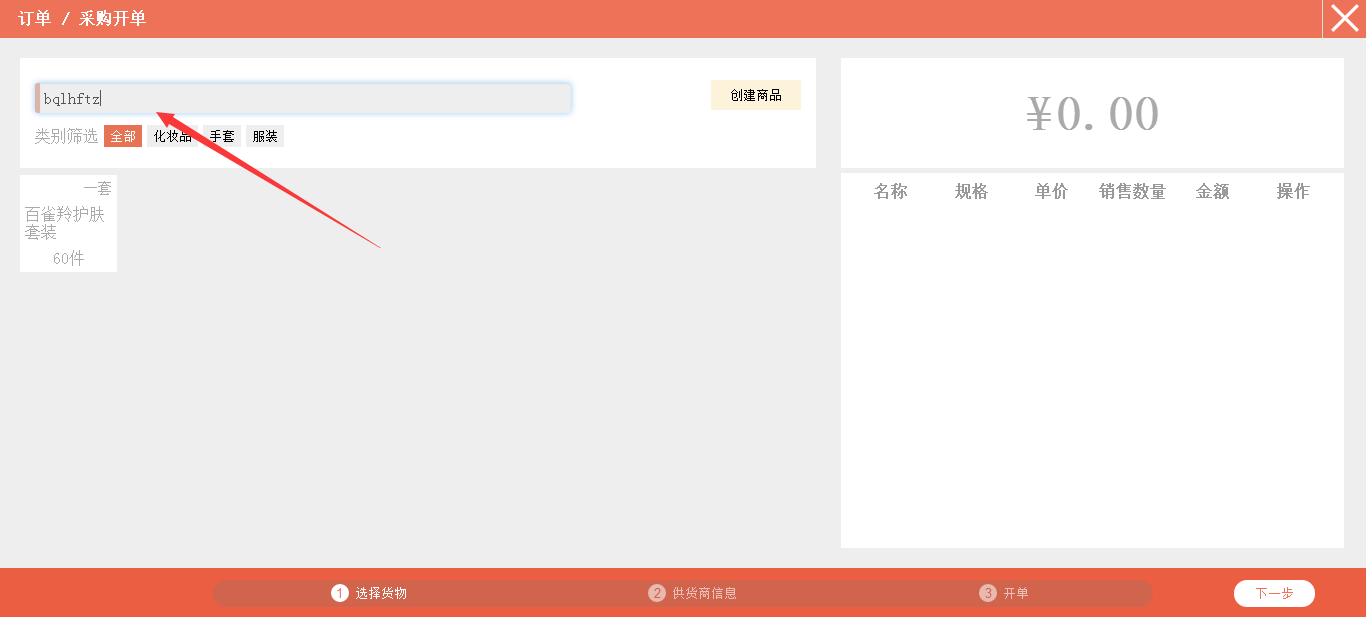
Task: Click the product search input field
Action: pos(304,98)
